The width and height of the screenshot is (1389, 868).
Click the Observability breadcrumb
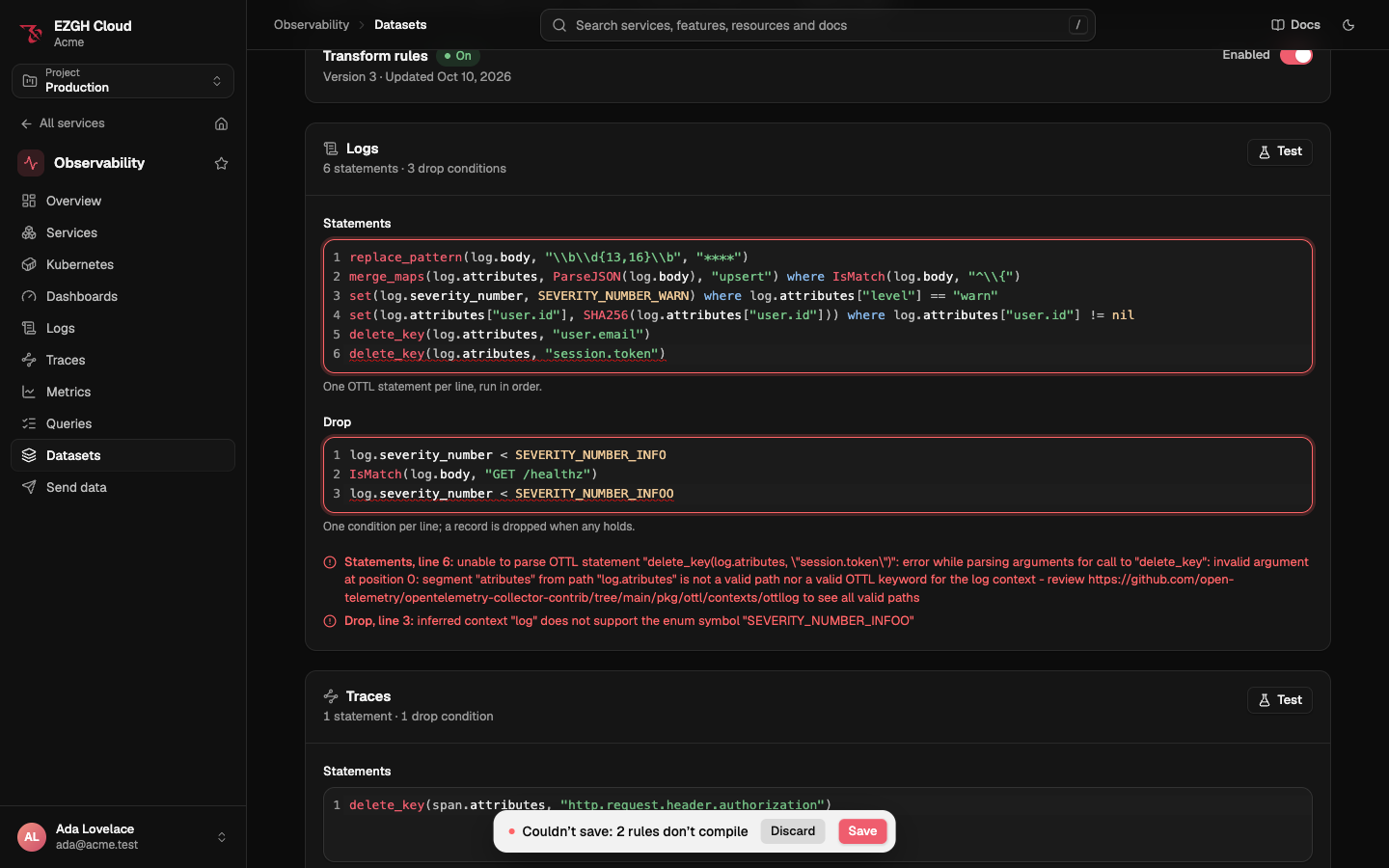312,25
